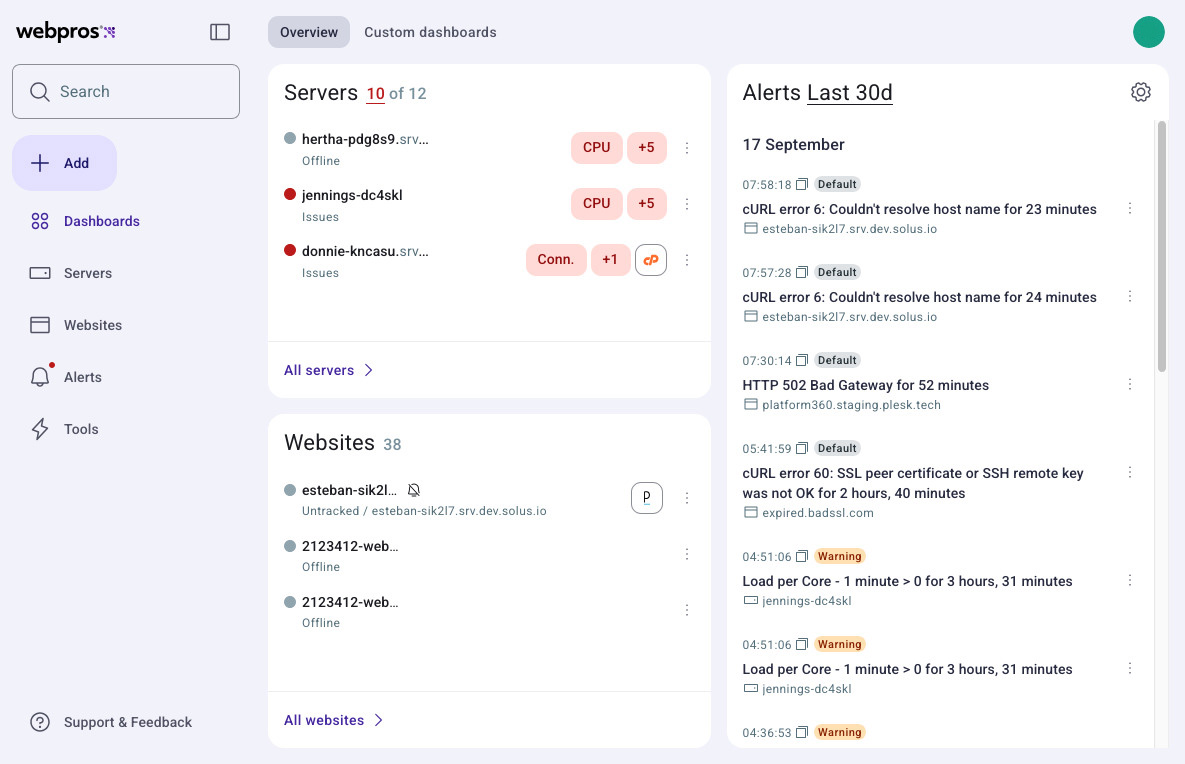Click the Plesk icon on esteban website
This screenshot has height=764, width=1185.
click(x=647, y=498)
